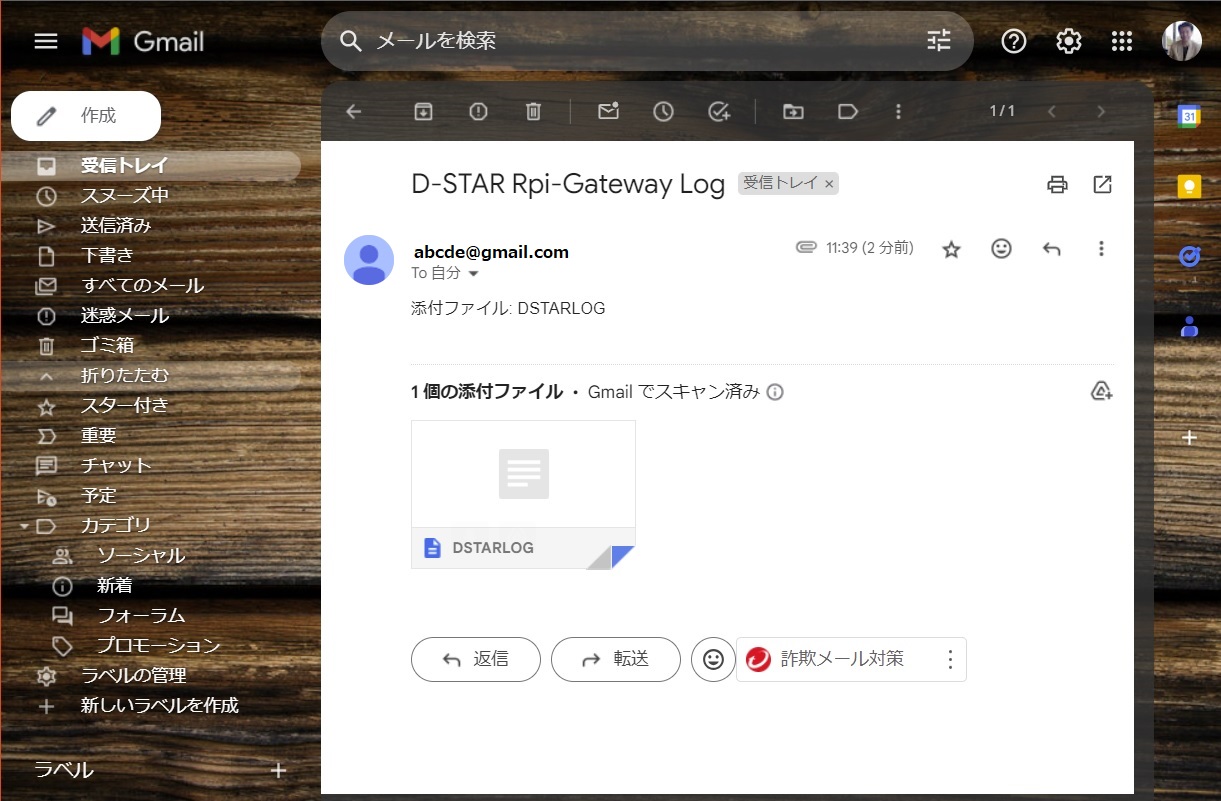
Task: Remove the 受信トレイ label from email
Action: coord(829,184)
